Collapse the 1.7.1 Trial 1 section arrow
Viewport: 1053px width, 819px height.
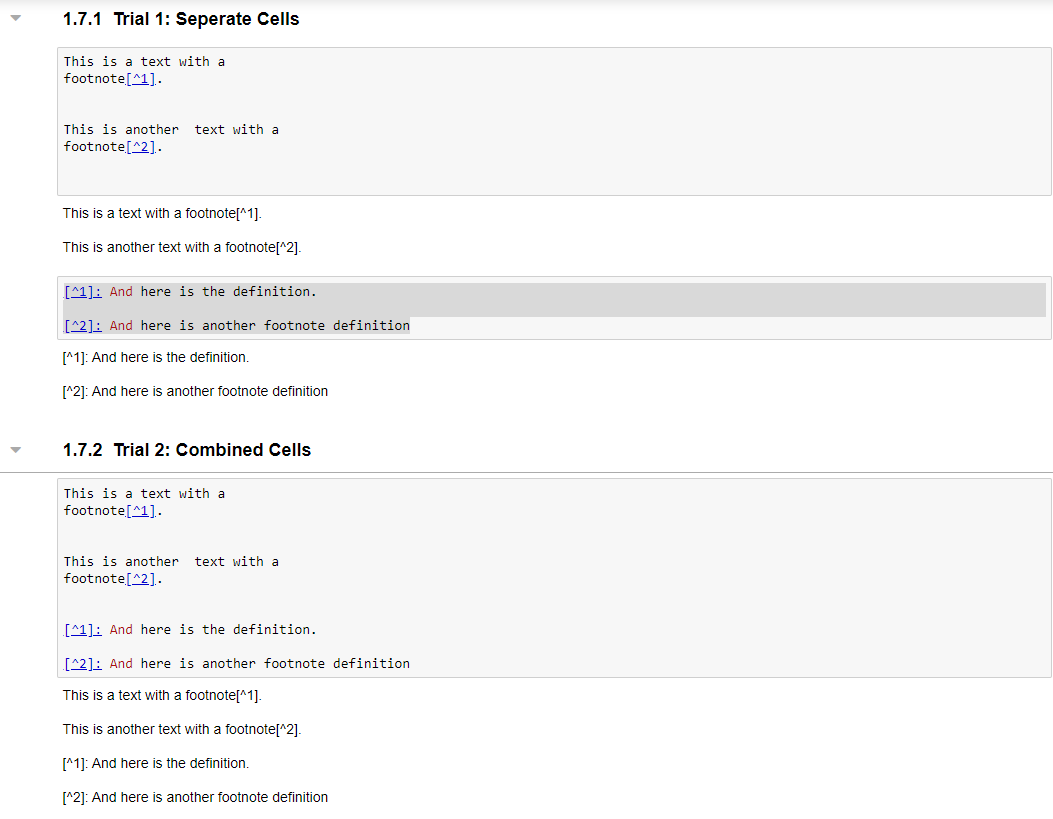[x=15, y=19]
